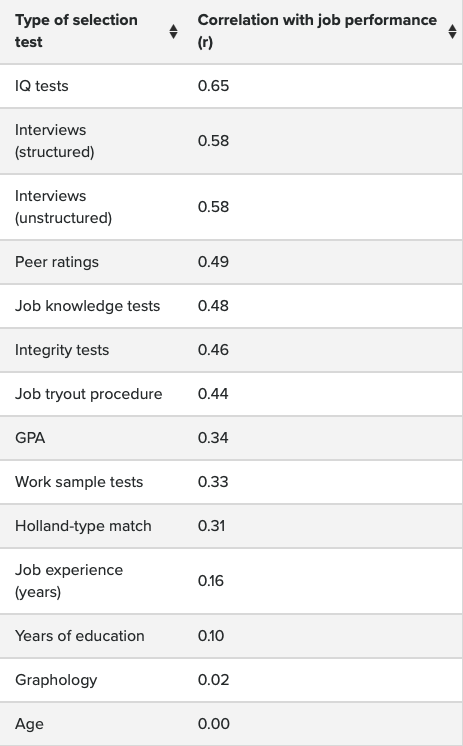Click the Type of selection test header
This screenshot has width=463, height=746.
76,31
